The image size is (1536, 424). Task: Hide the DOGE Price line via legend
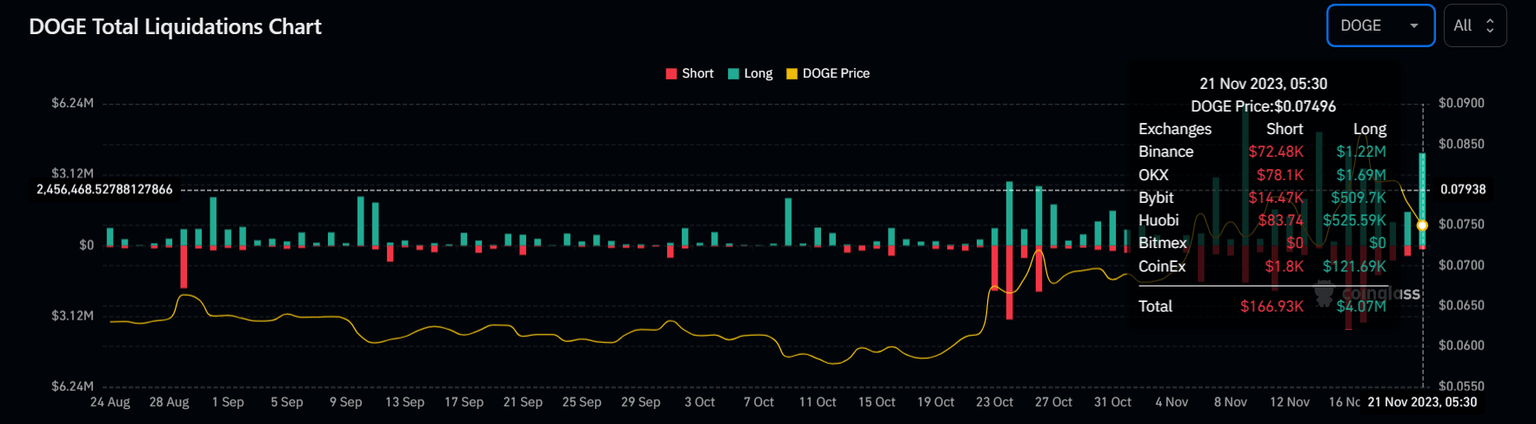click(x=835, y=73)
